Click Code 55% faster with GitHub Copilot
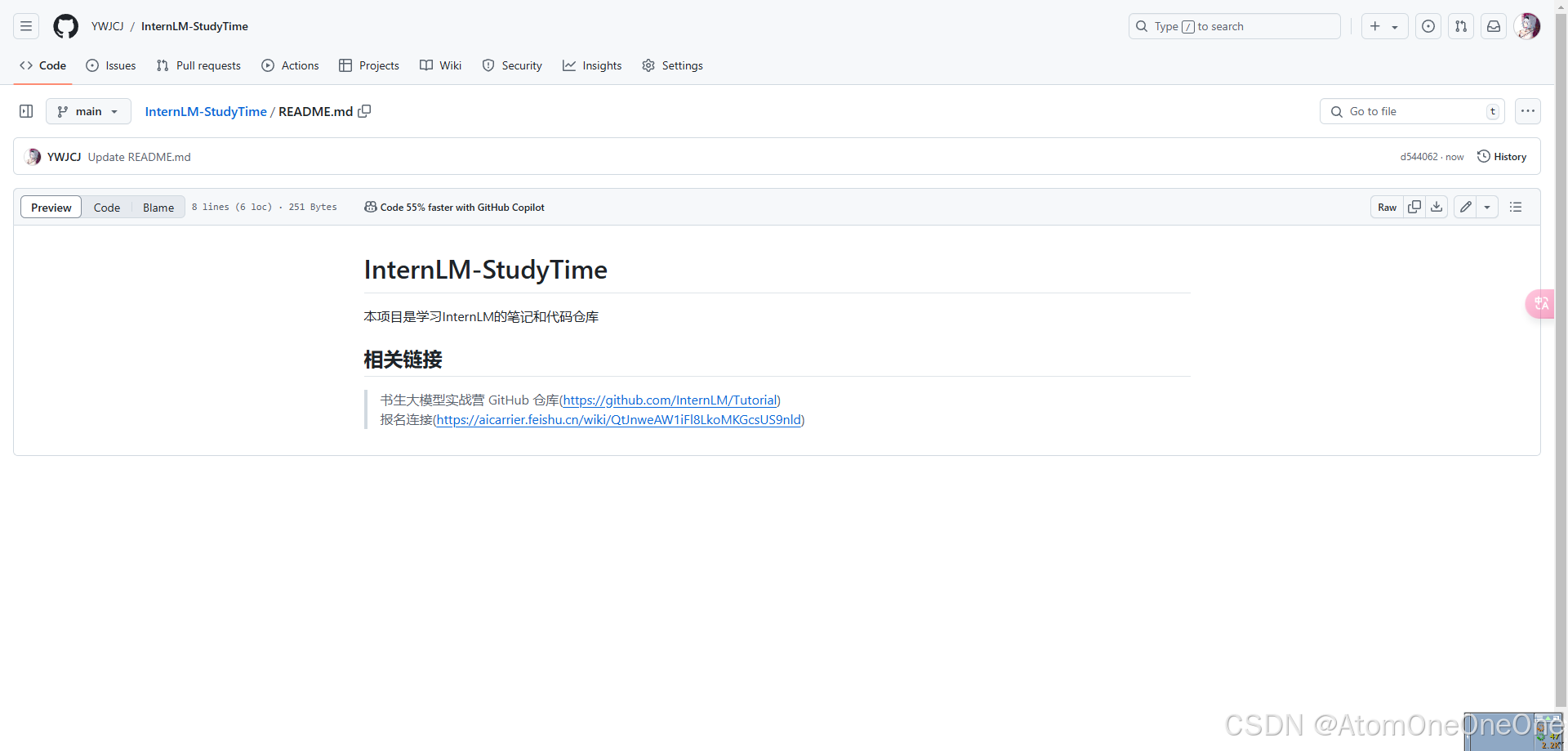 tap(454, 208)
